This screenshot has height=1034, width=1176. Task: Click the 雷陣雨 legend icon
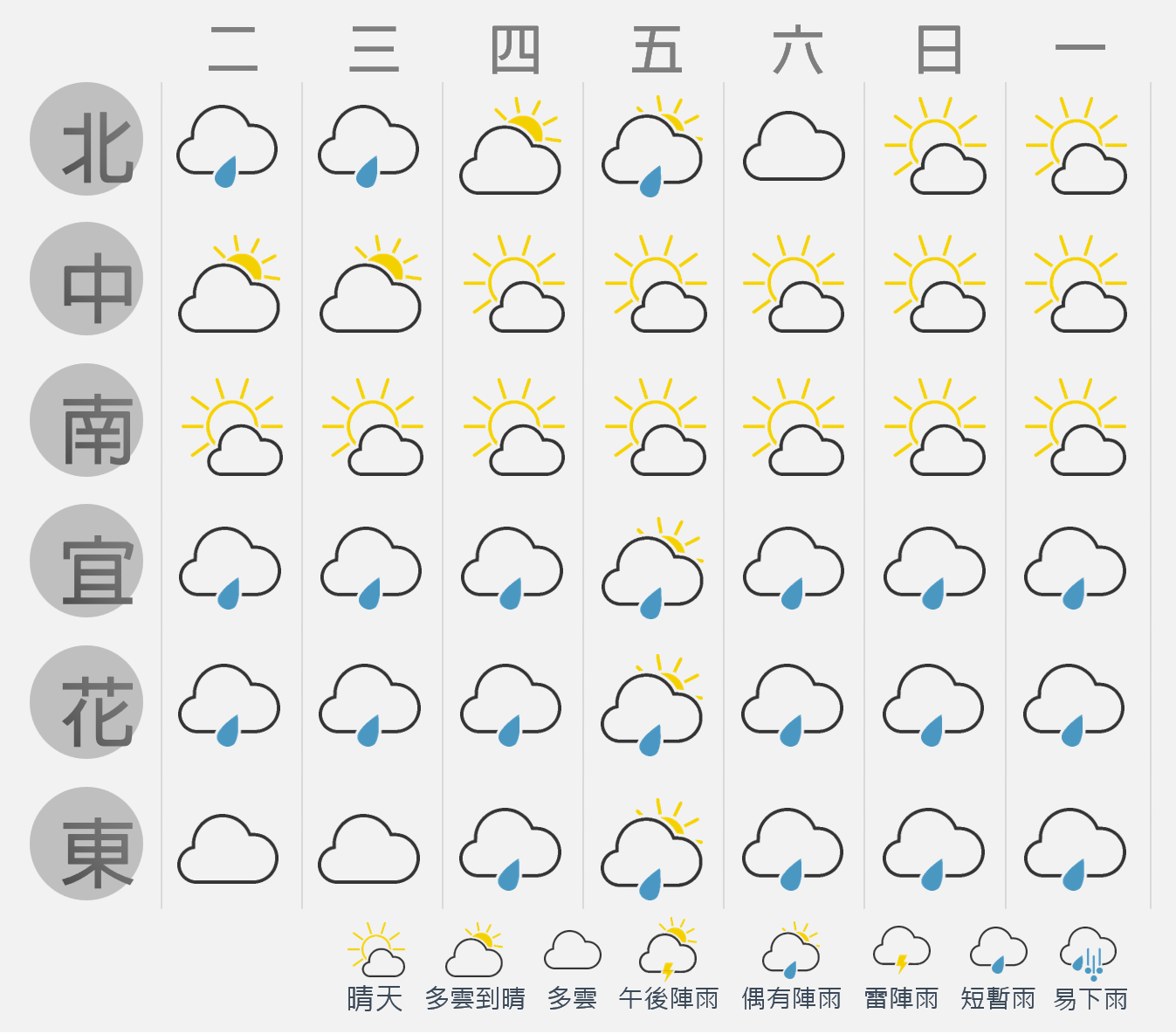pyautogui.click(x=902, y=950)
